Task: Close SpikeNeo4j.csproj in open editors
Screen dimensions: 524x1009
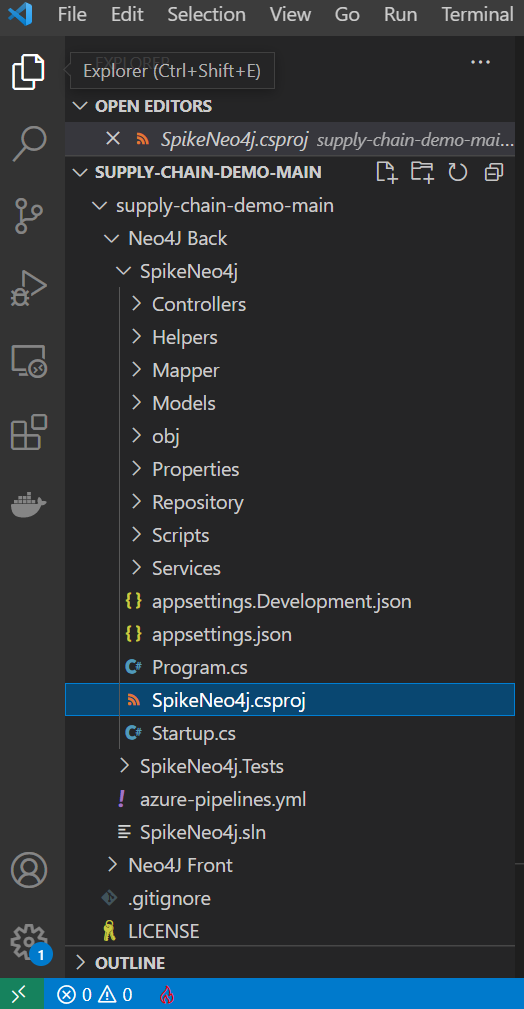Action: pyautogui.click(x=113, y=138)
